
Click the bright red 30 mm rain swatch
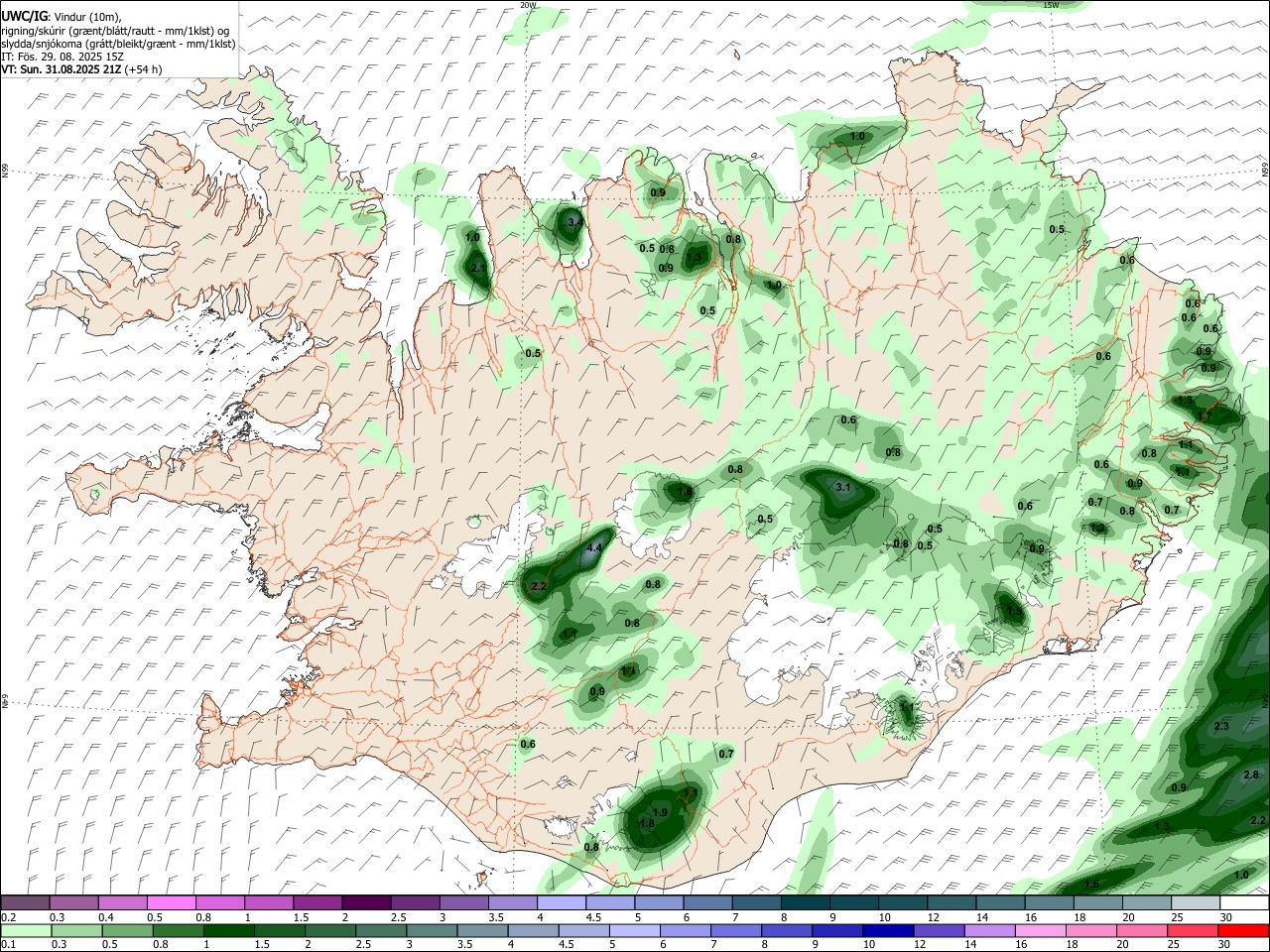[1243, 931]
